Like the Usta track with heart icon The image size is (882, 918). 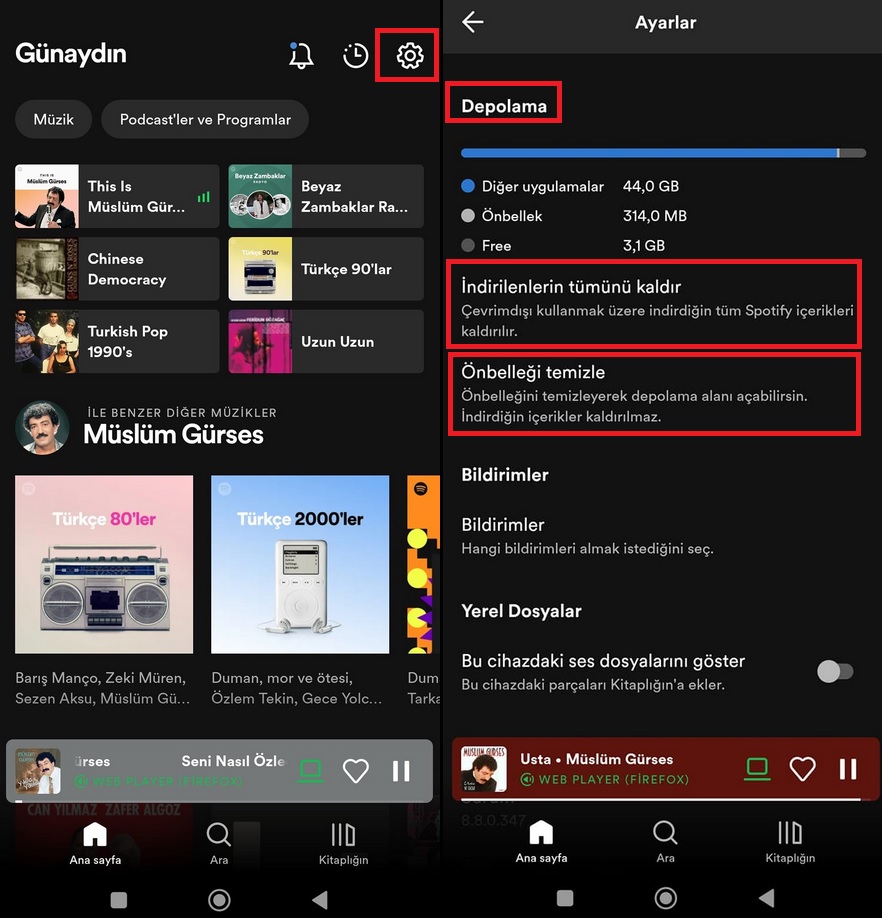point(802,769)
